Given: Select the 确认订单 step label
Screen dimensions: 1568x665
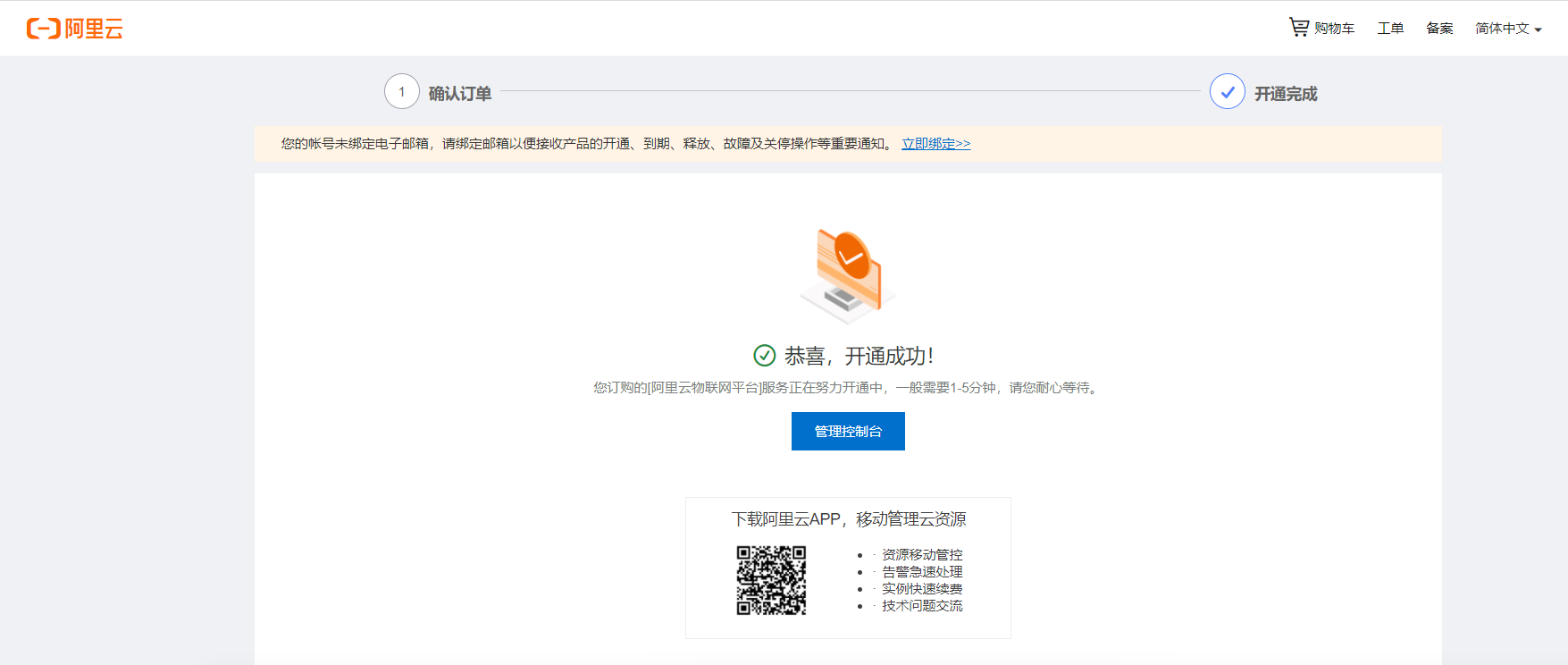Looking at the screenshot, I should tap(460, 94).
